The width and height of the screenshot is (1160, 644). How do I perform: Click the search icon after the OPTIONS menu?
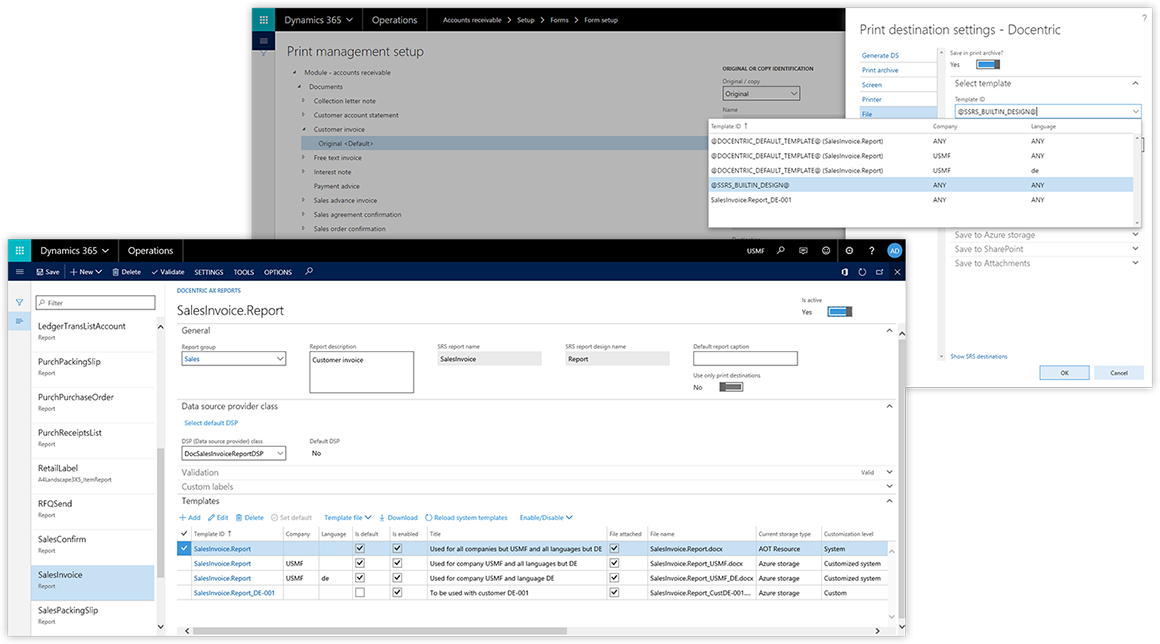click(x=309, y=271)
